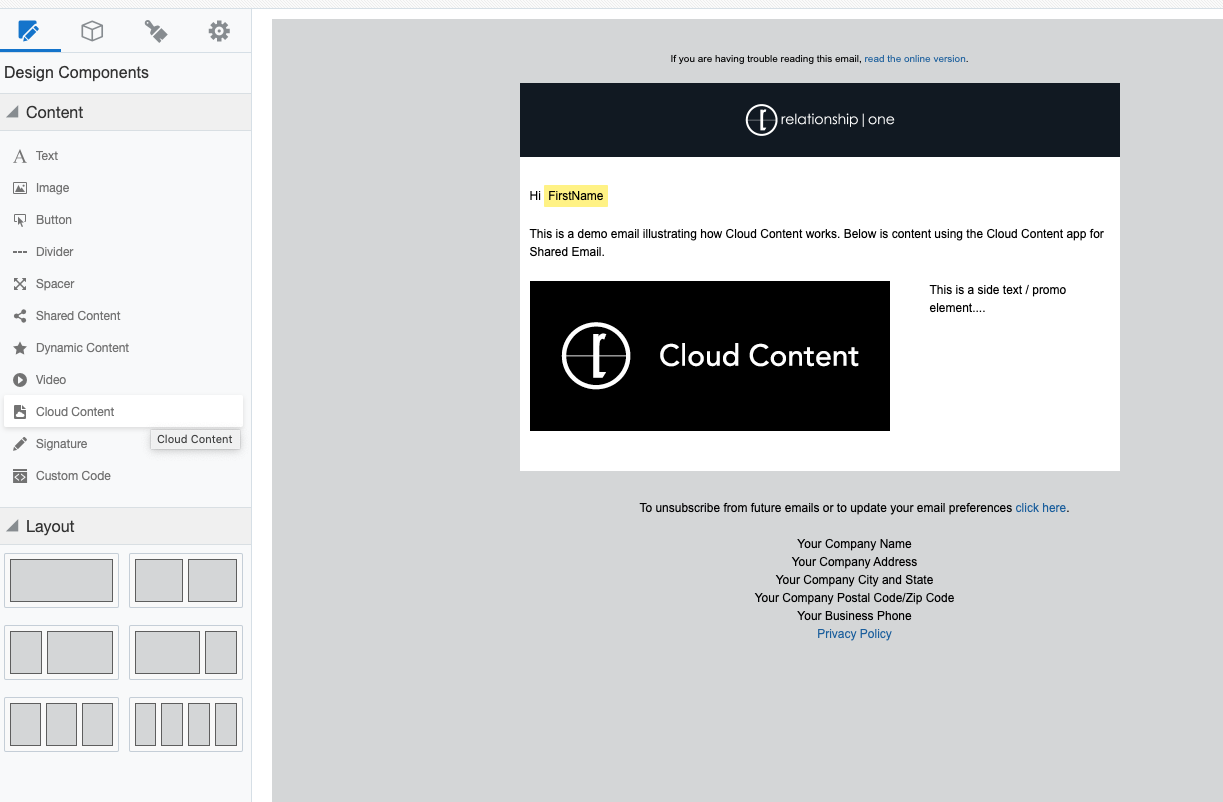
Task: Select the Cloud Content black image
Action: point(710,356)
